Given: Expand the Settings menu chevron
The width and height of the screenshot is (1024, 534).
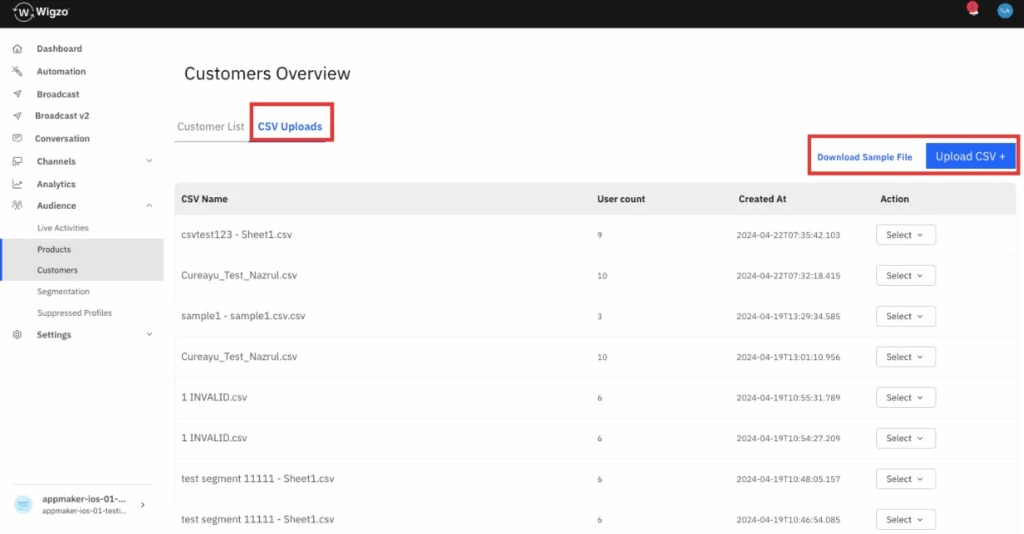Looking at the screenshot, I should point(149,335).
